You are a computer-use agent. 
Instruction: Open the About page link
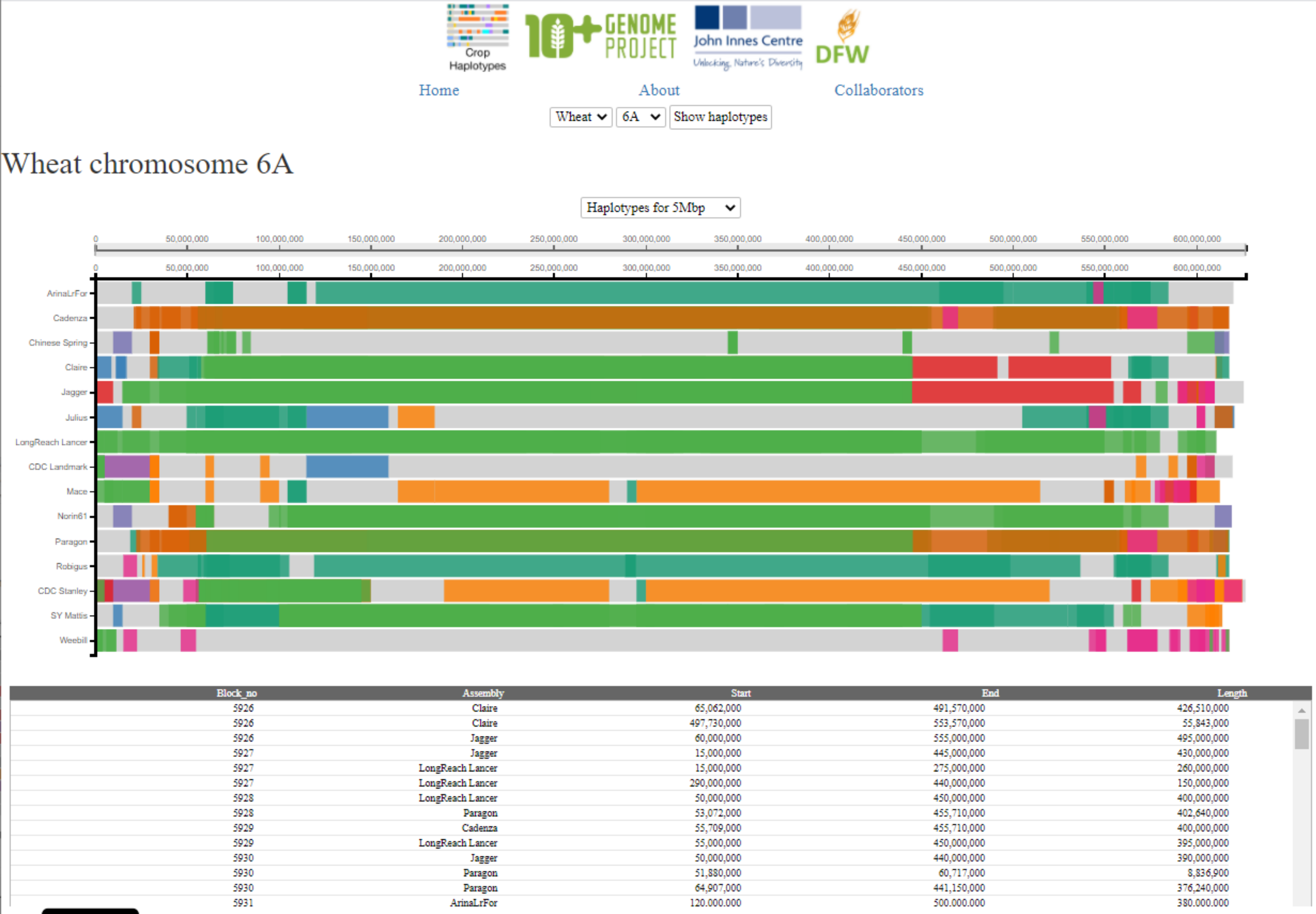(x=659, y=90)
